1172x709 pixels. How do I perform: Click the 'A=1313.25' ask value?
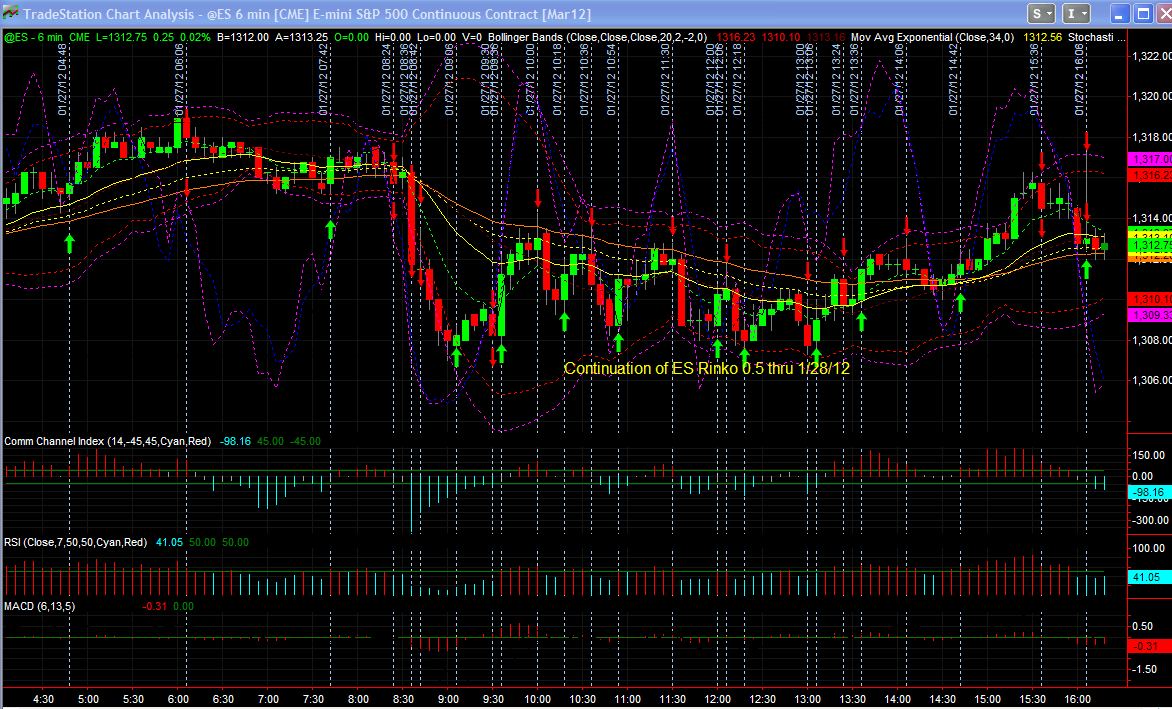coord(301,37)
